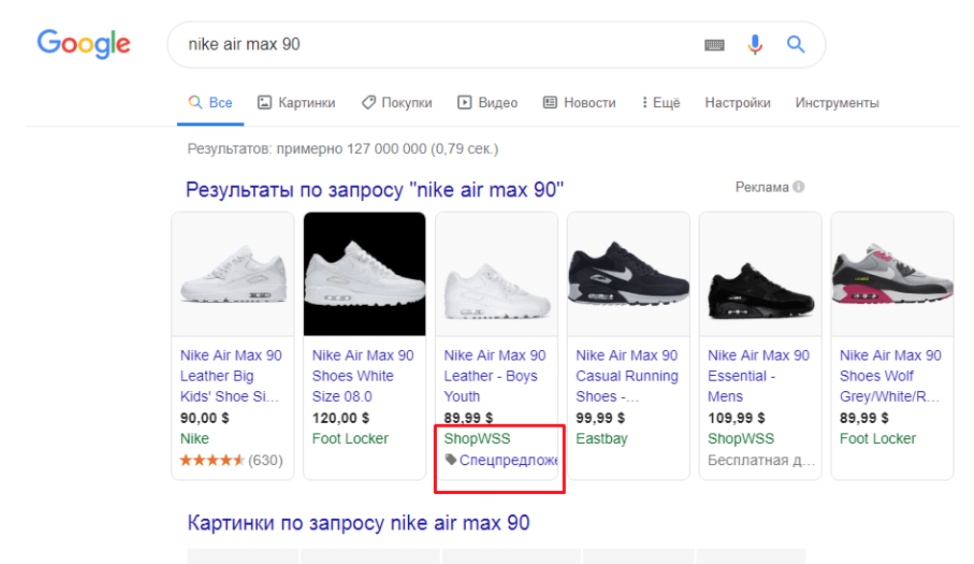Screen dimensions: 974x564
Task: Expand Инструменты search tools
Action: tap(836, 103)
